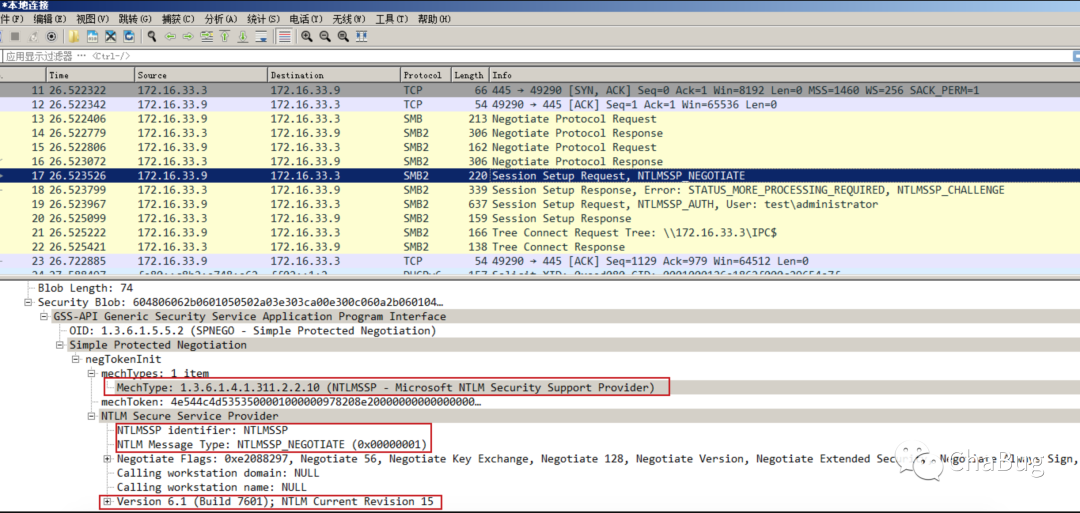
Task: Go back in packet history
Action: point(170,36)
